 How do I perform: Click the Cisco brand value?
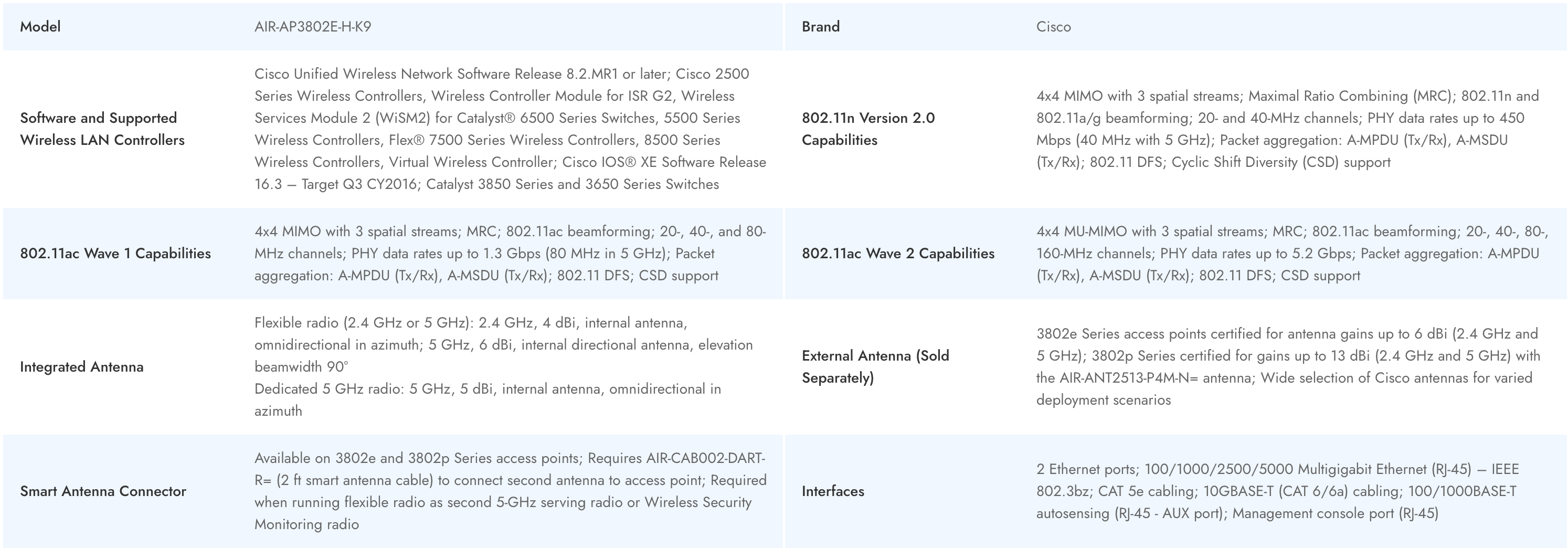click(1053, 27)
